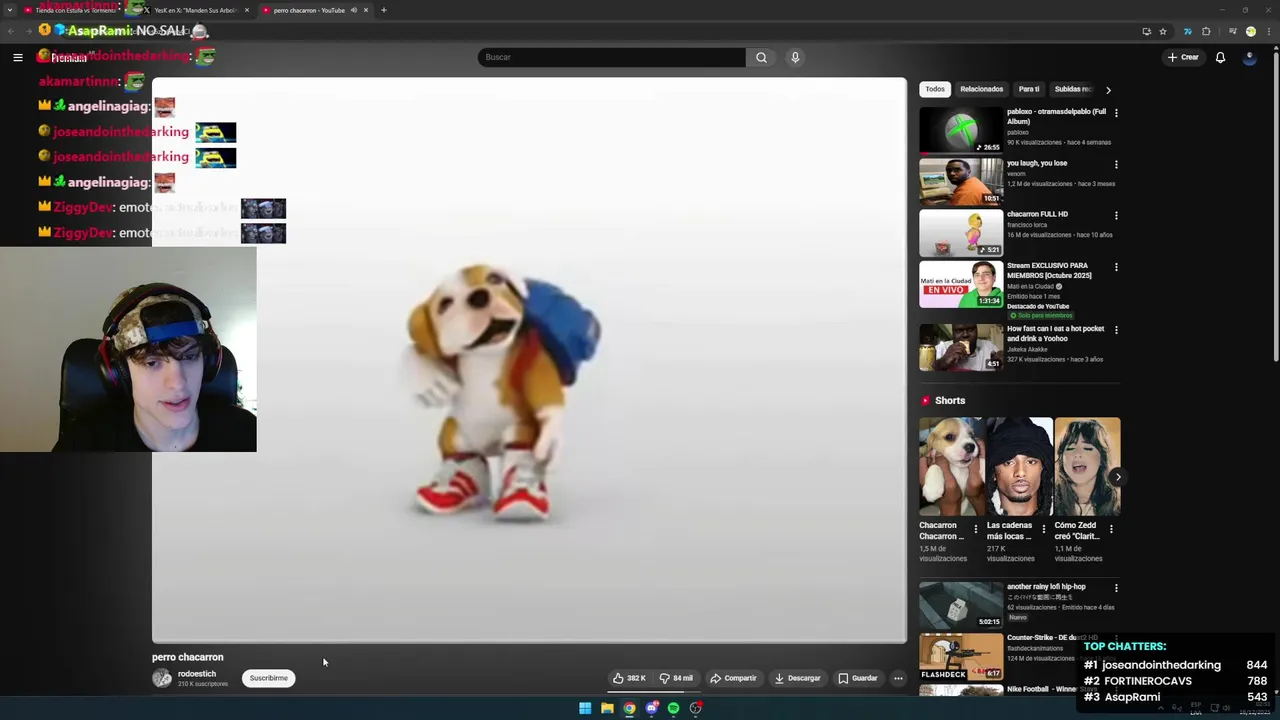Screen dimensions: 1280x720
Task: Click the install app icon in address bar
Action: click(1146, 31)
